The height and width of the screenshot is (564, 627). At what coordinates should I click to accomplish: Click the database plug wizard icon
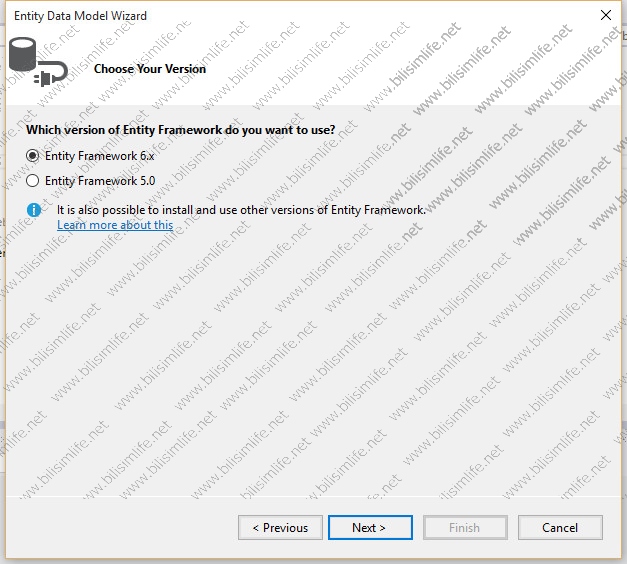[38, 62]
